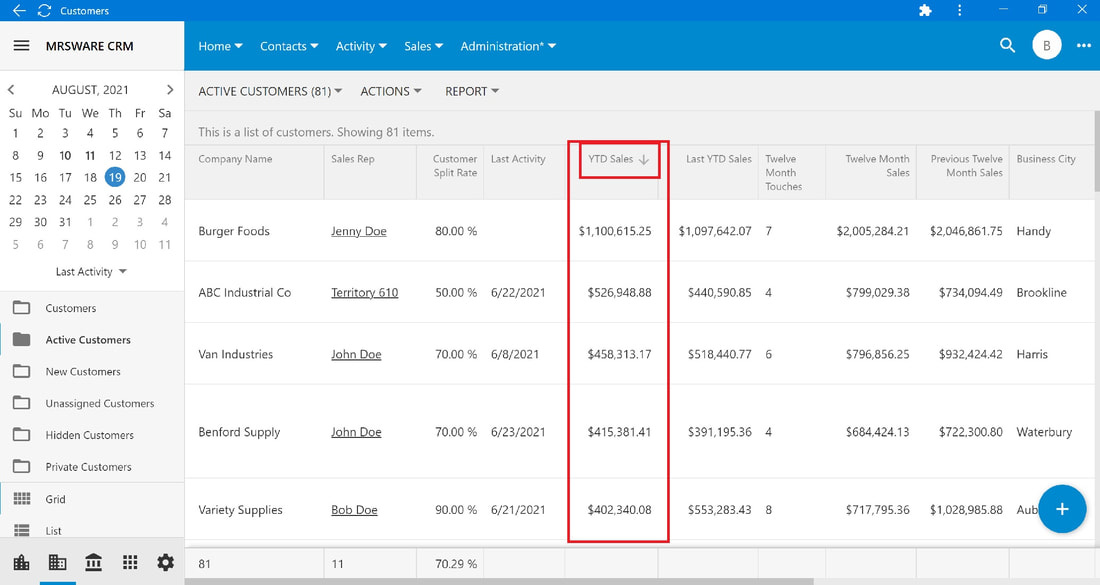The width and height of the screenshot is (1100, 585).
Task: Open the Contacts dropdown menu
Action: [289, 46]
